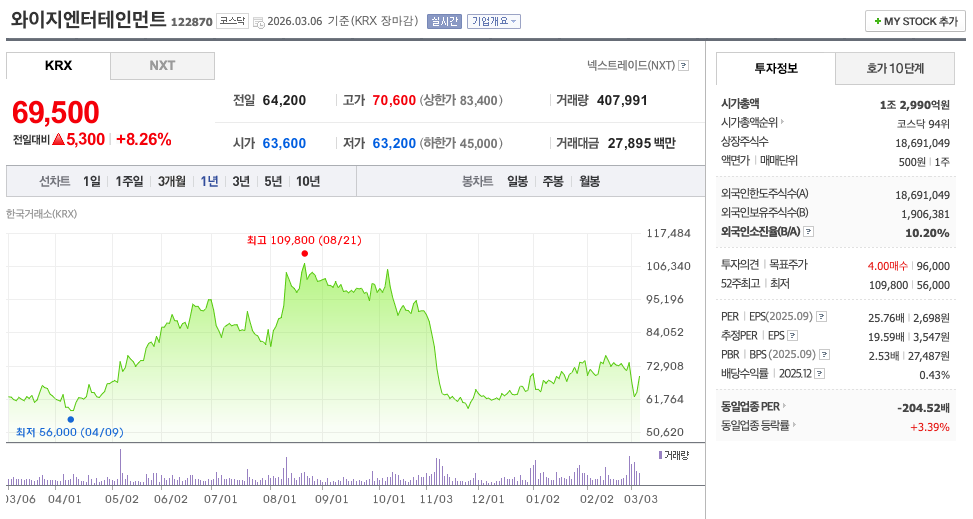Click the 외국인보유주식수 value 1,906,381

coord(925,214)
